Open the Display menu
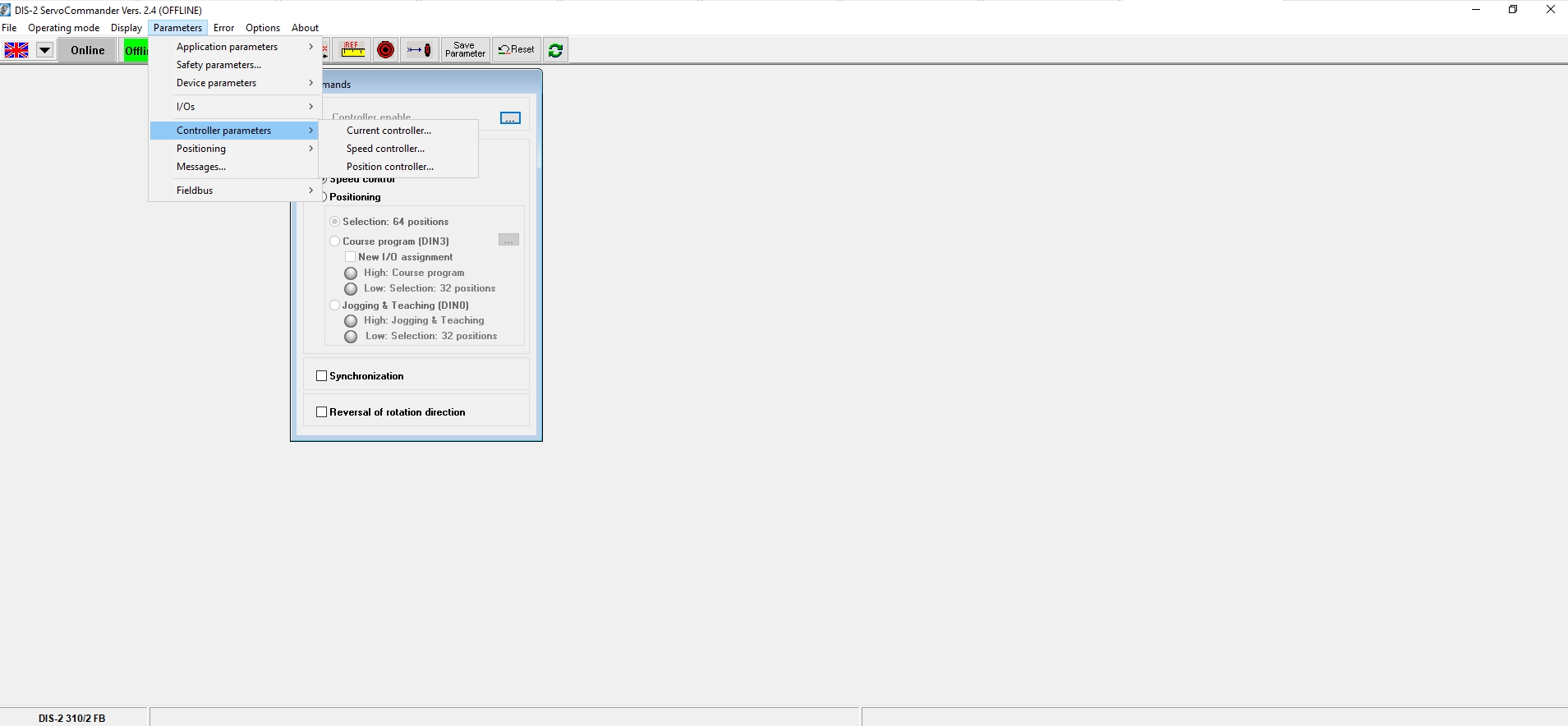1568x726 pixels. pyautogui.click(x=126, y=28)
